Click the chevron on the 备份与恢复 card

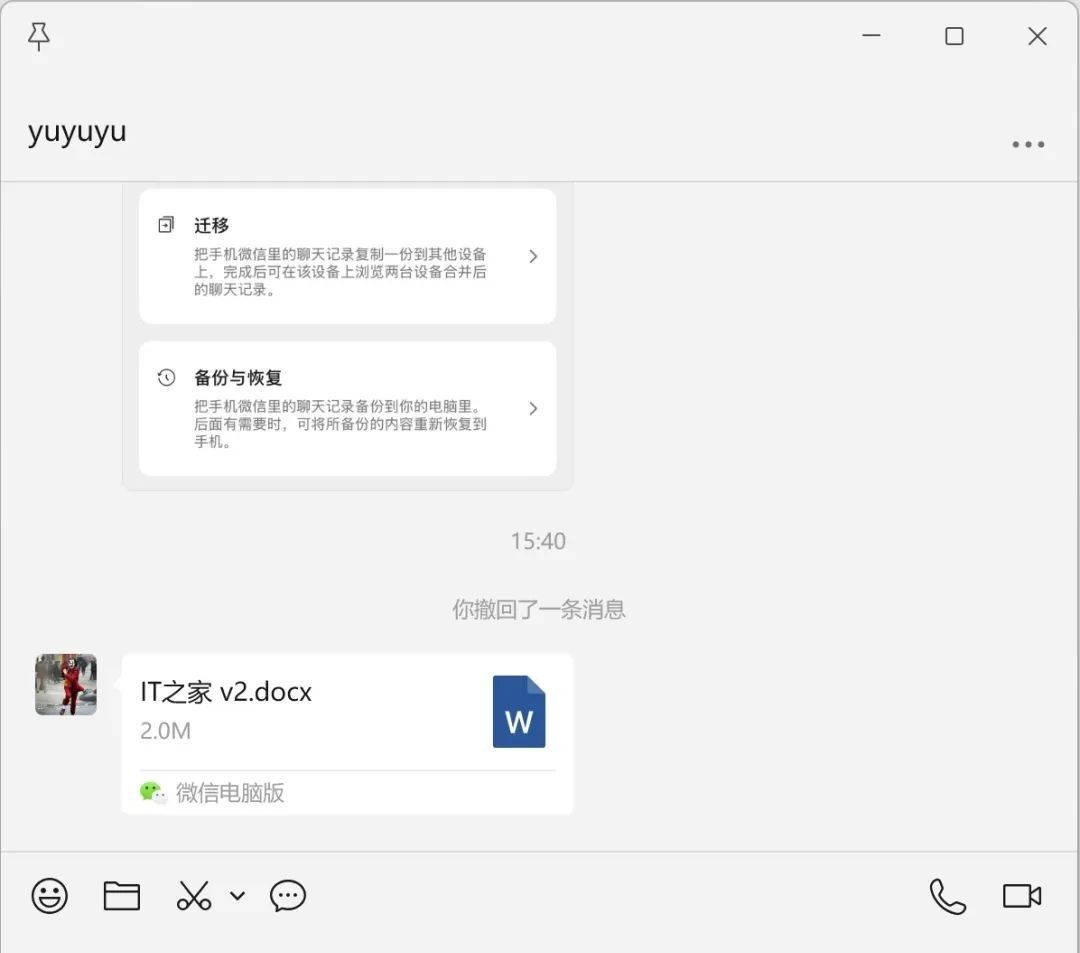(533, 408)
